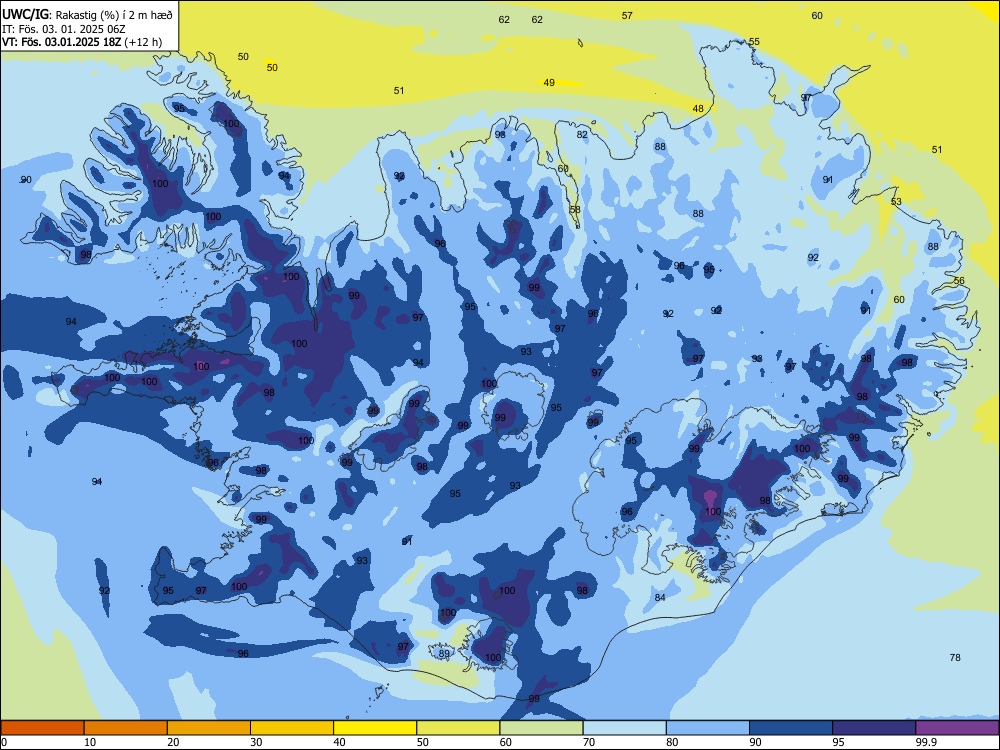Click the legend tick label '40'

[340, 742]
